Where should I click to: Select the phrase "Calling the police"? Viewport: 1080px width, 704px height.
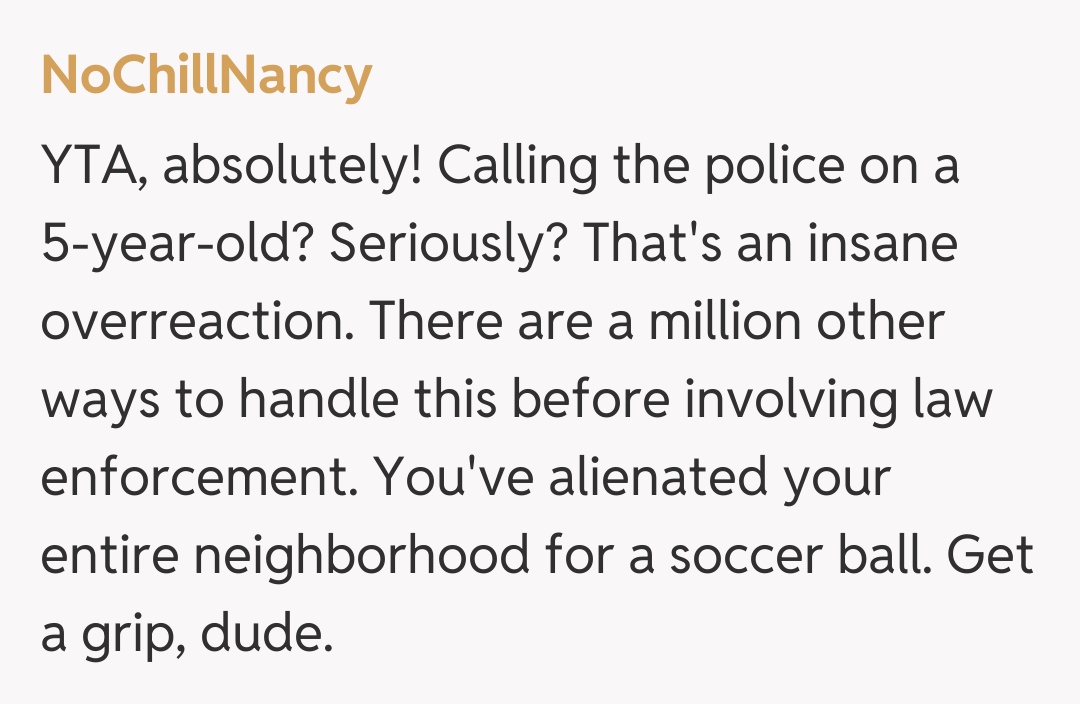(640, 167)
